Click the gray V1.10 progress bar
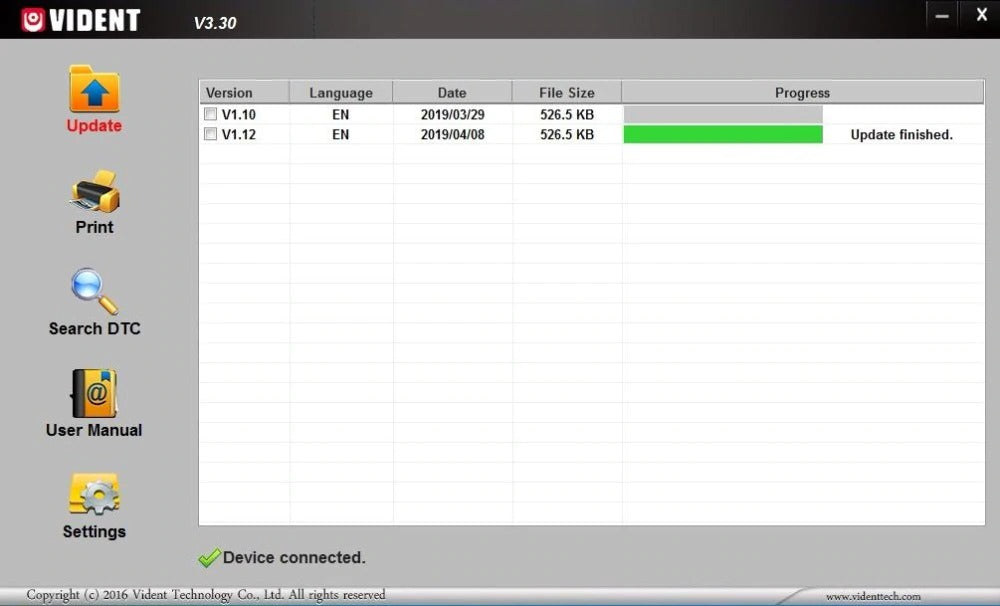 723,115
